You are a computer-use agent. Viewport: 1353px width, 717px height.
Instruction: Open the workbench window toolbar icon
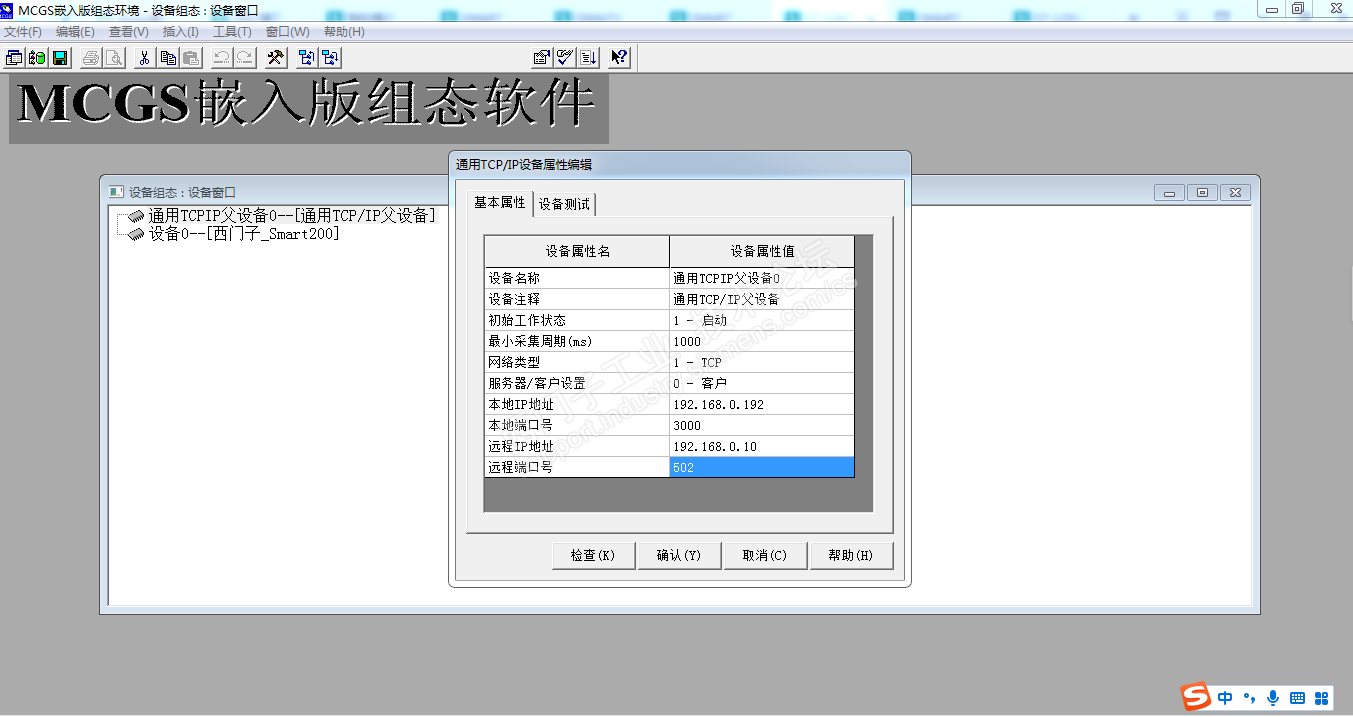pos(14,58)
